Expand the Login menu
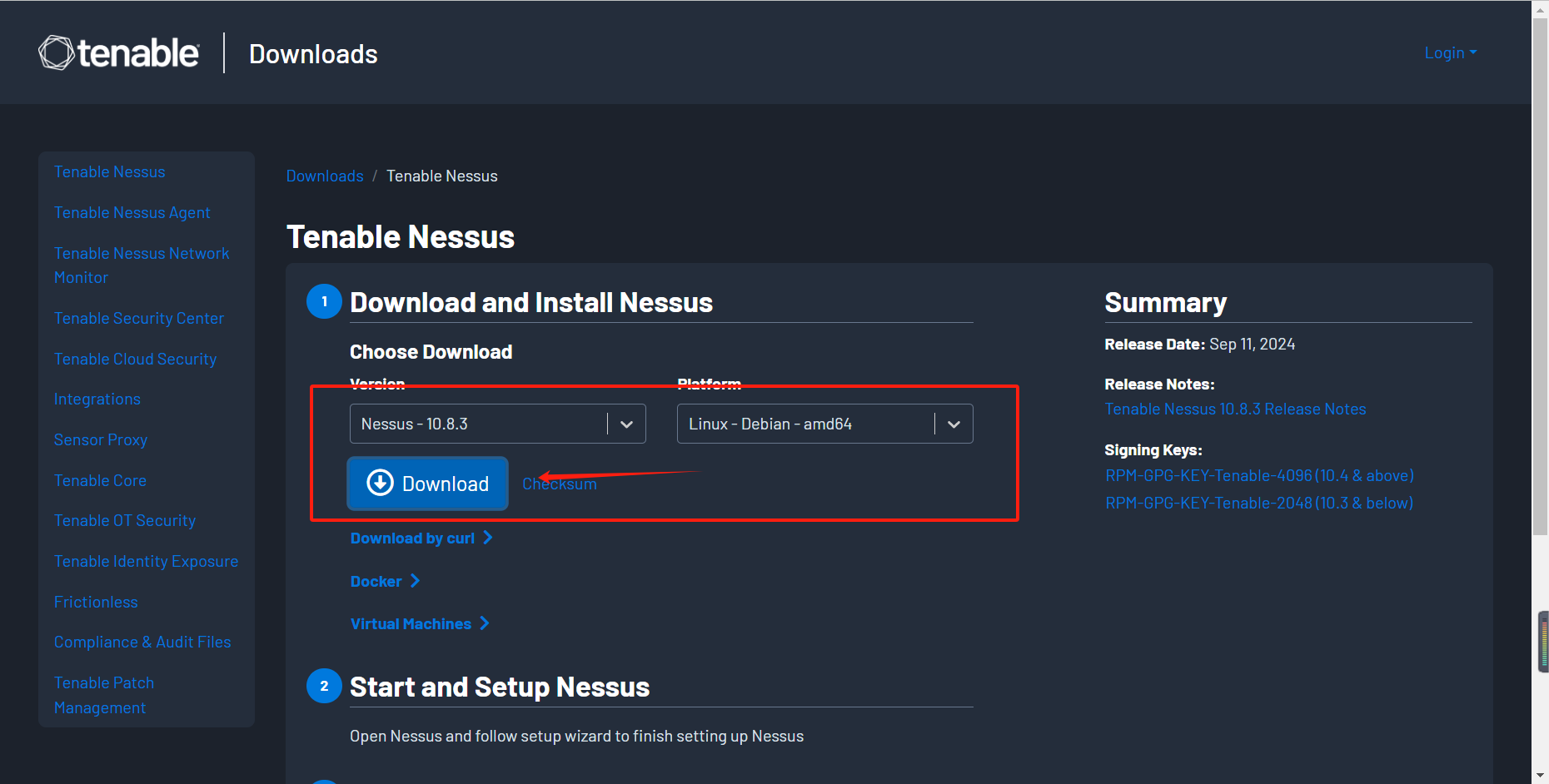Screen dimensions: 1549x784 1450,52
